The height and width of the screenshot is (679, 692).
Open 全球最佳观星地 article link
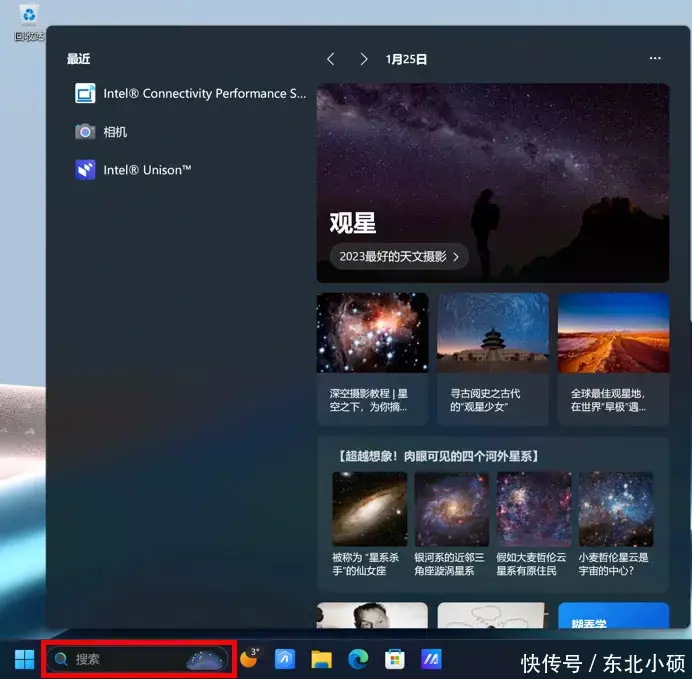[x=608, y=400]
